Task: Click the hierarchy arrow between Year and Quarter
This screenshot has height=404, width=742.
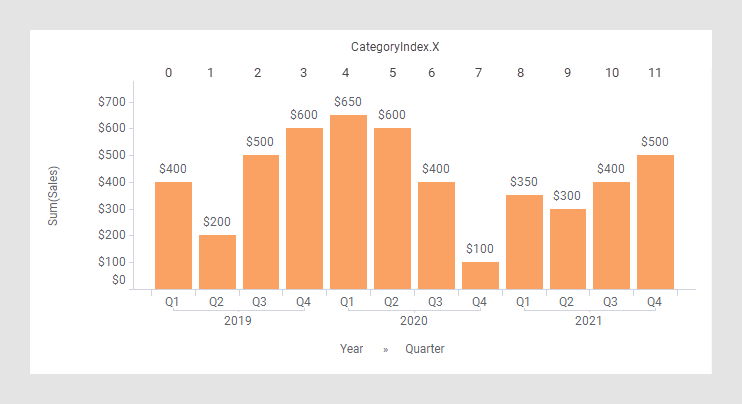Action: click(x=386, y=350)
